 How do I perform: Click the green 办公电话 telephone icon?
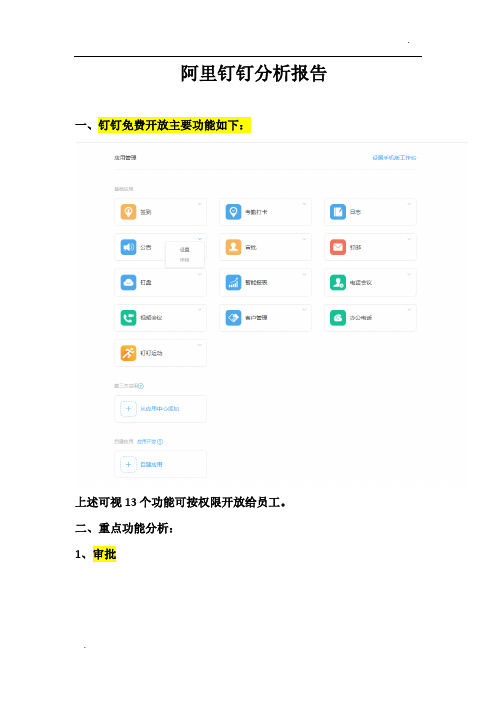338,318
